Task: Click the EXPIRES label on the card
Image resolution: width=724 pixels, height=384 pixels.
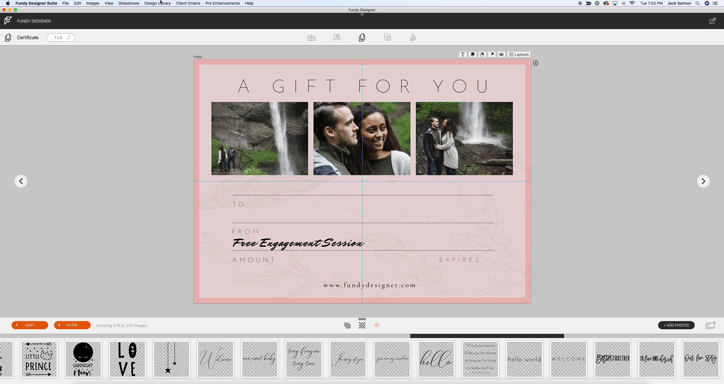Action: [x=459, y=259]
